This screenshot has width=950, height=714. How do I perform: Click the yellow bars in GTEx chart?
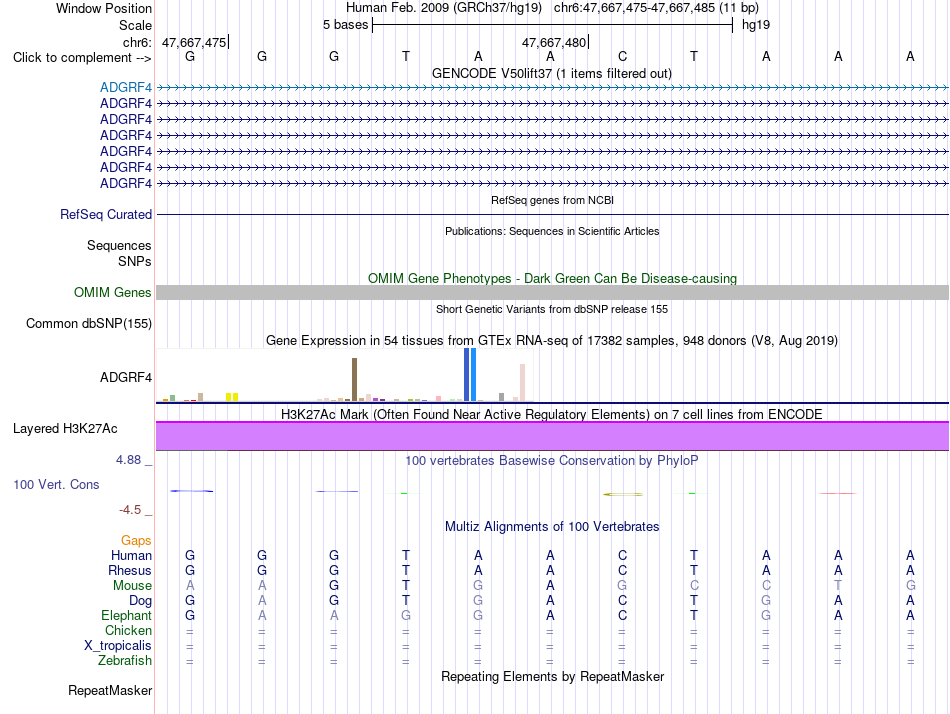point(232,397)
